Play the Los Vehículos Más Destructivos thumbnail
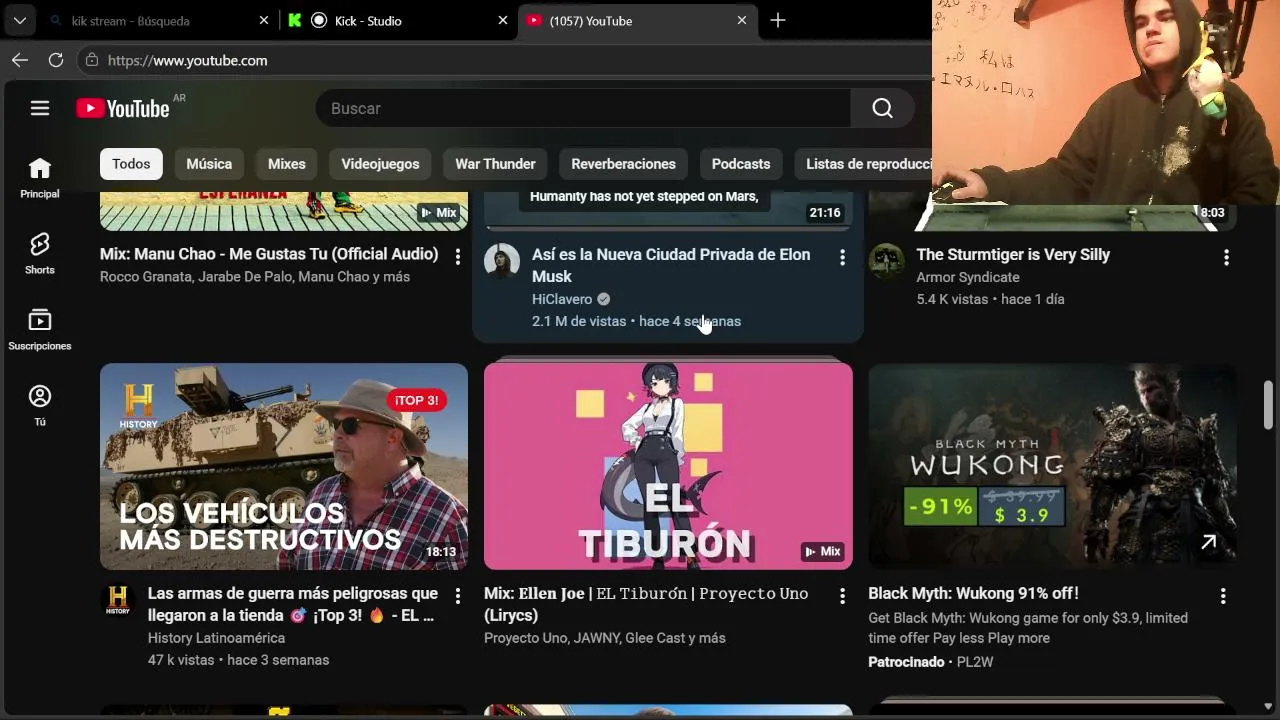 [284, 466]
